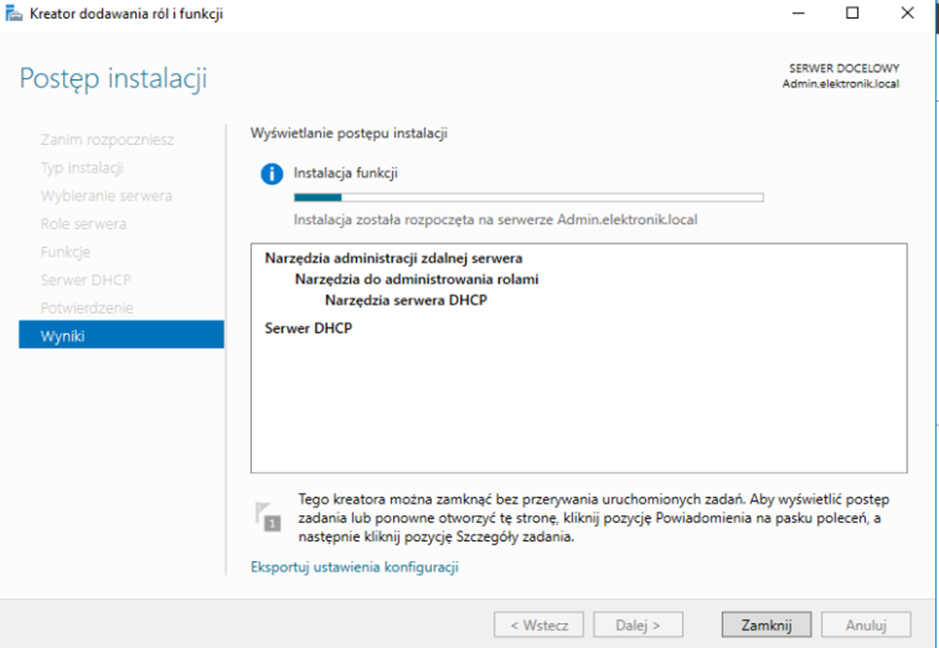This screenshot has height=648, width=939.
Task: Select Serwer DHCP step in sidebar
Action: 85,280
